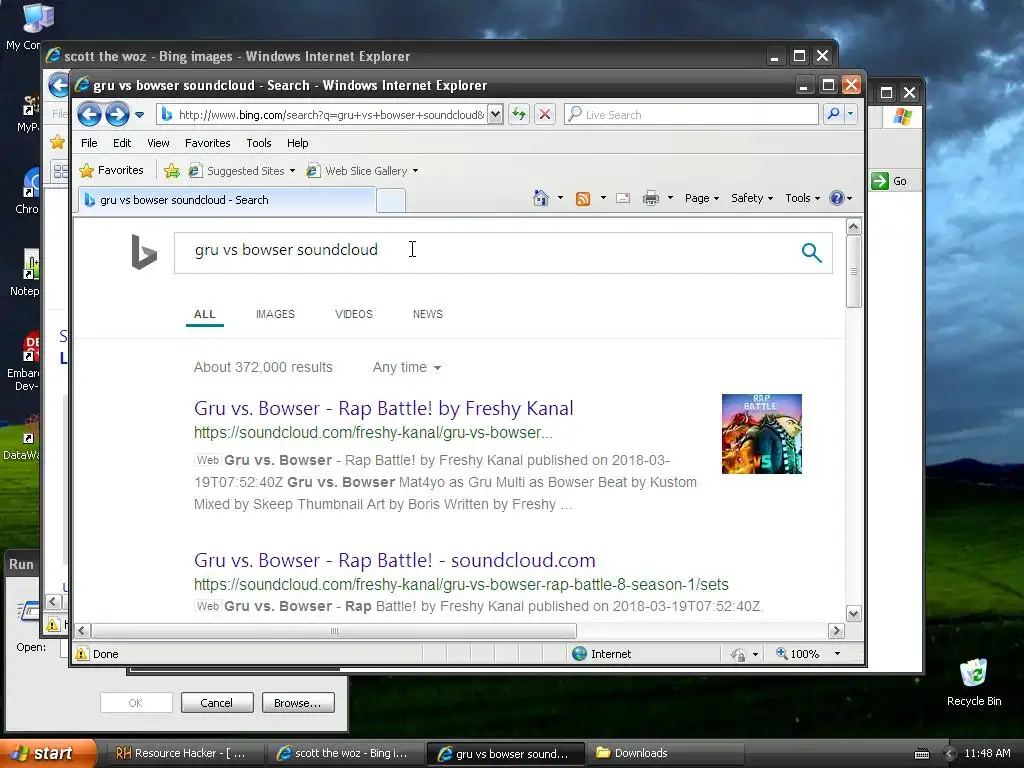Open the Print dropdown arrow
The image size is (1024, 768).
(670, 198)
